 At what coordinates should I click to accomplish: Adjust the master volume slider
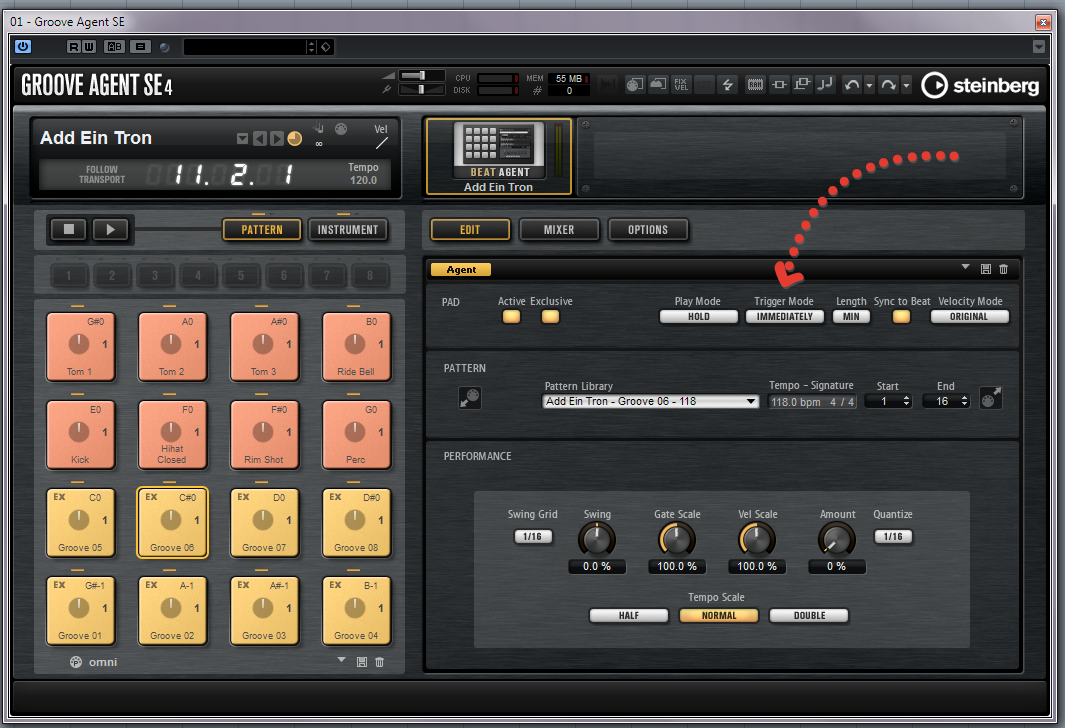(421, 75)
